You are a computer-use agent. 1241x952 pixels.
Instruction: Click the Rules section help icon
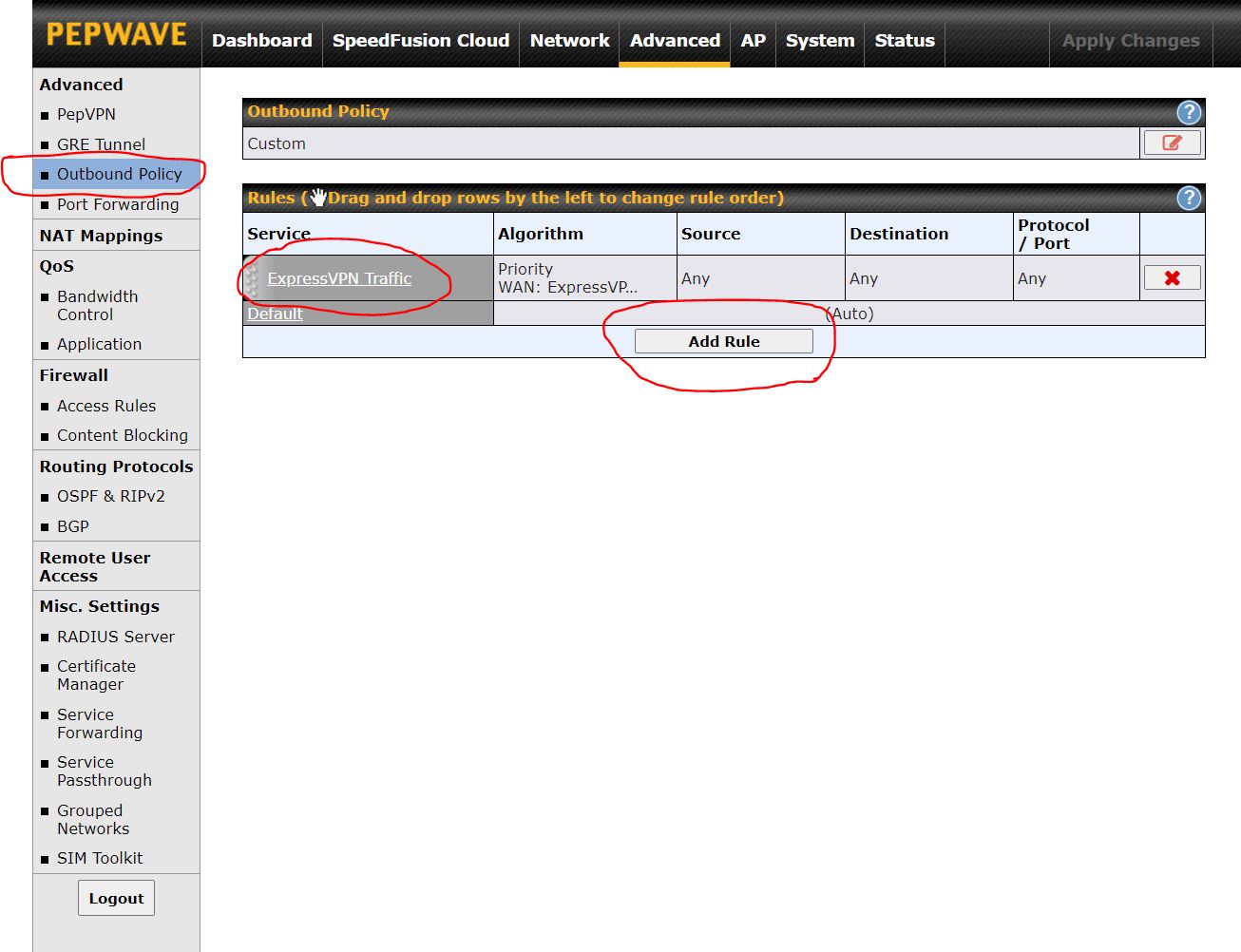pos(1189,199)
